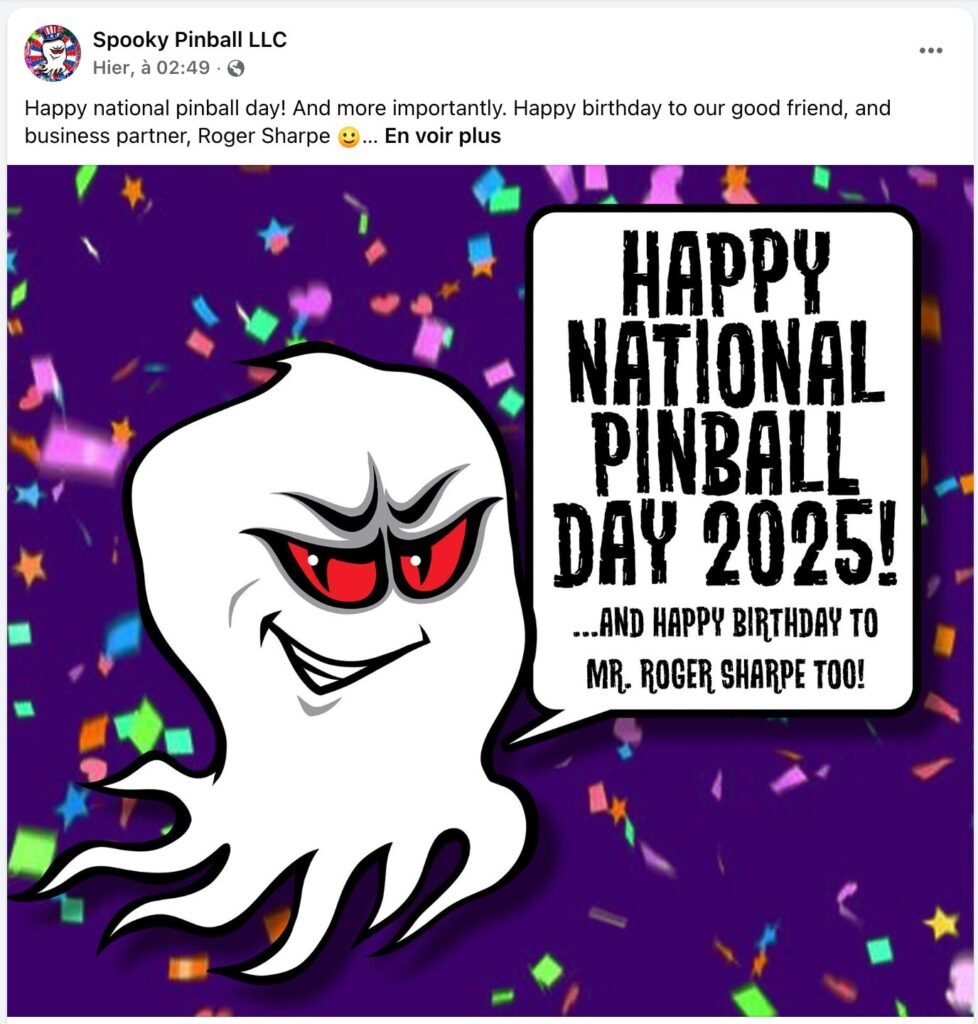Image resolution: width=978 pixels, height=1024 pixels.
Task: Click 'MR. ROGER SHARPE TOO!' text in image
Action: pos(725,674)
